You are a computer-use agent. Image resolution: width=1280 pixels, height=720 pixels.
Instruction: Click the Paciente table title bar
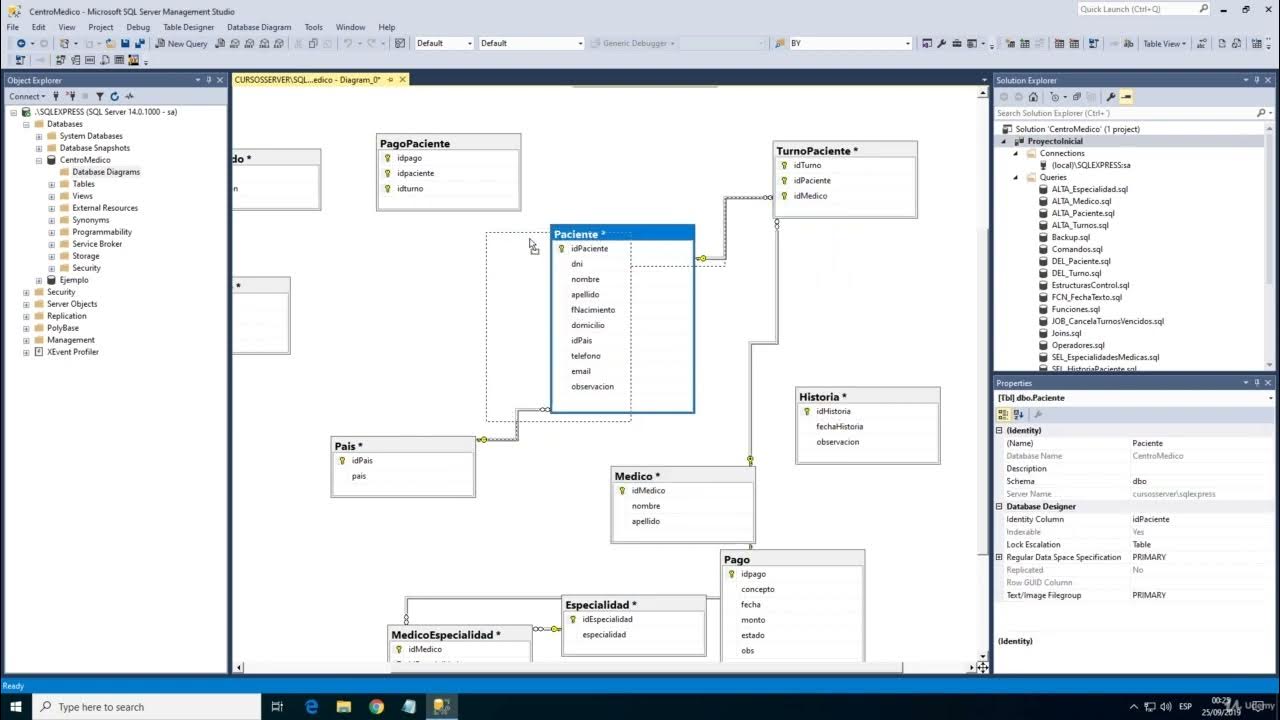click(x=622, y=234)
